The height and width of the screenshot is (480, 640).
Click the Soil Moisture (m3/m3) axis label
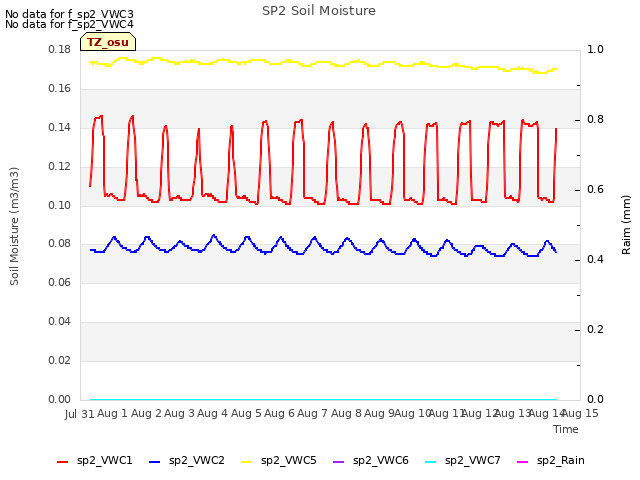pos(14,226)
